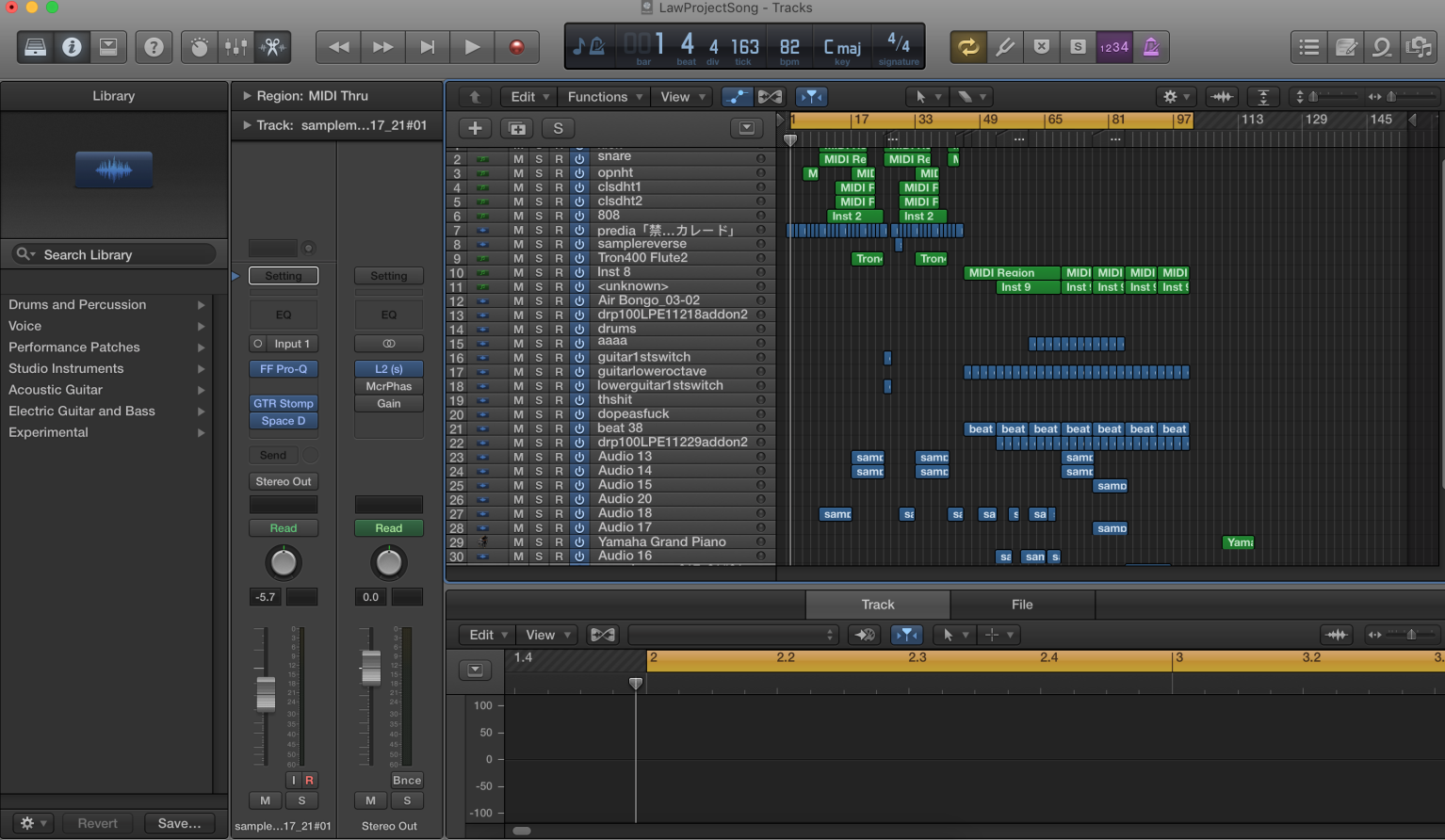Switch to the Track tab
Screen dimensions: 1445x840
pyautogui.click(x=878, y=605)
